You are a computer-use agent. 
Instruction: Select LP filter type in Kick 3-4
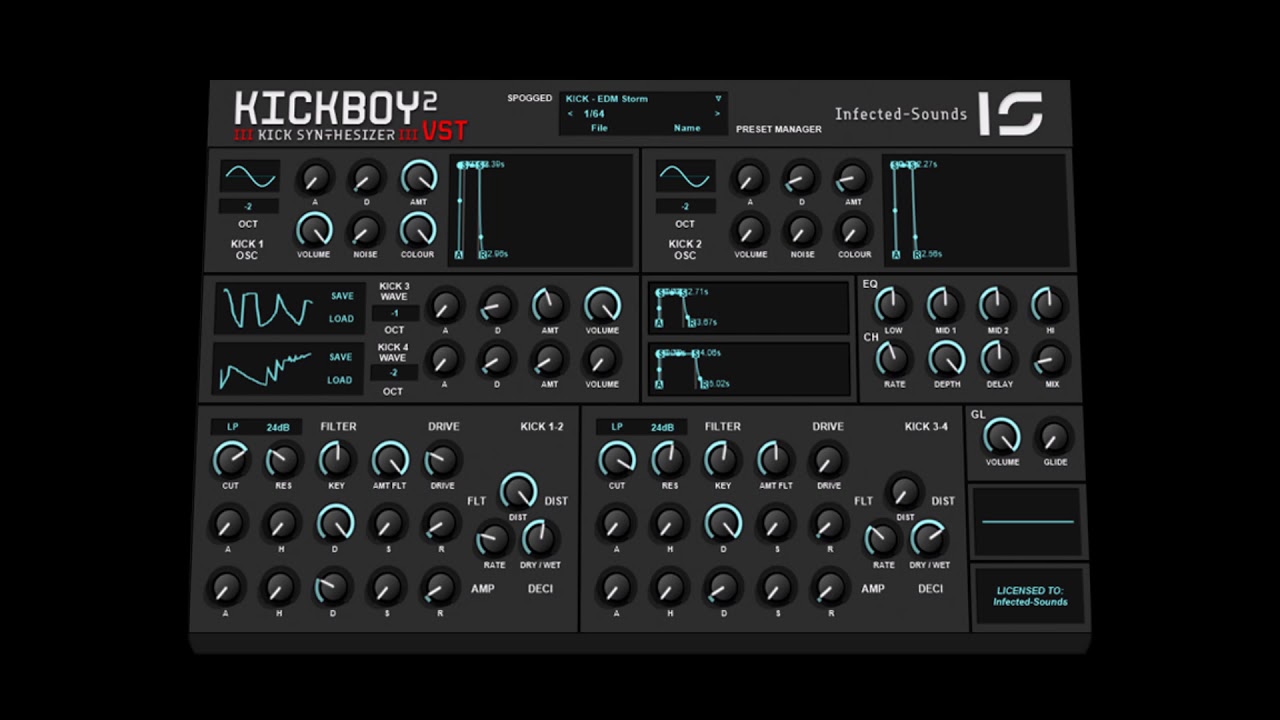pyautogui.click(x=617, y=427)
